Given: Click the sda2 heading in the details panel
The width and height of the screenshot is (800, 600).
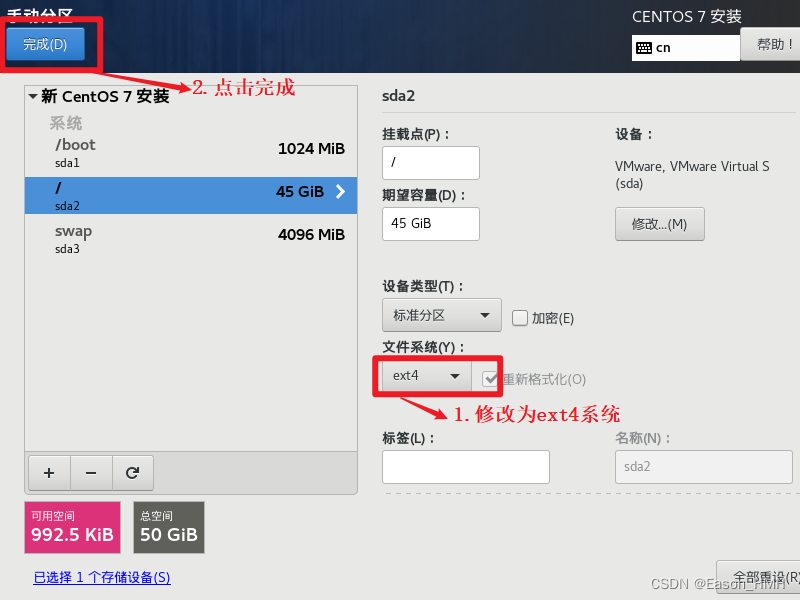Looking at the screenshot, I should pyautogui.click(x=398, y=96).
